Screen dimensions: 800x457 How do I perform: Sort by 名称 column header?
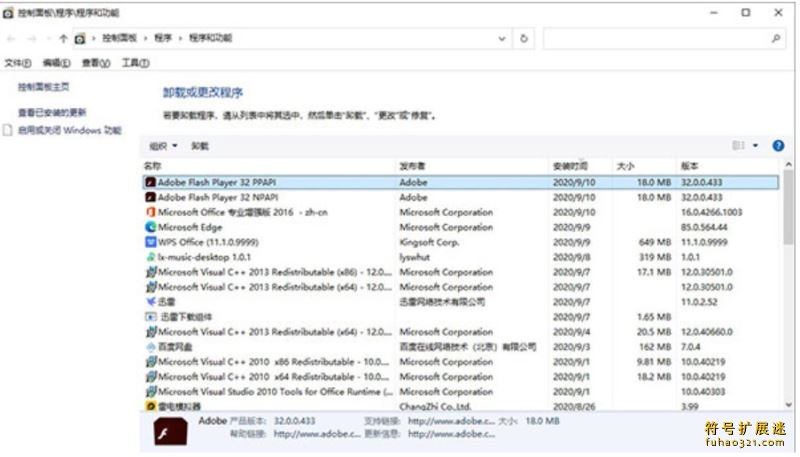pyautogui.click(x=153, y=166)
